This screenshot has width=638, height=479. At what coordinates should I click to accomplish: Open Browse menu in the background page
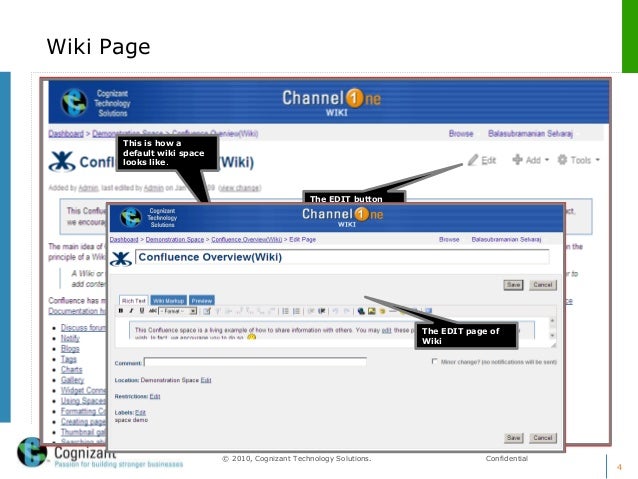(461, 133)
